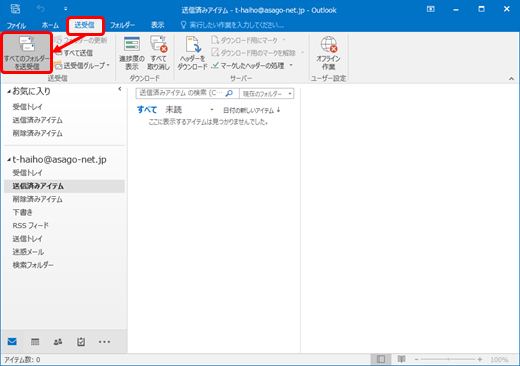Image resolution: width=520 pixels, height=366 pixels.
Task: Collapse Favorites (お気に入り) section
Action: click(x=9, y=91)
